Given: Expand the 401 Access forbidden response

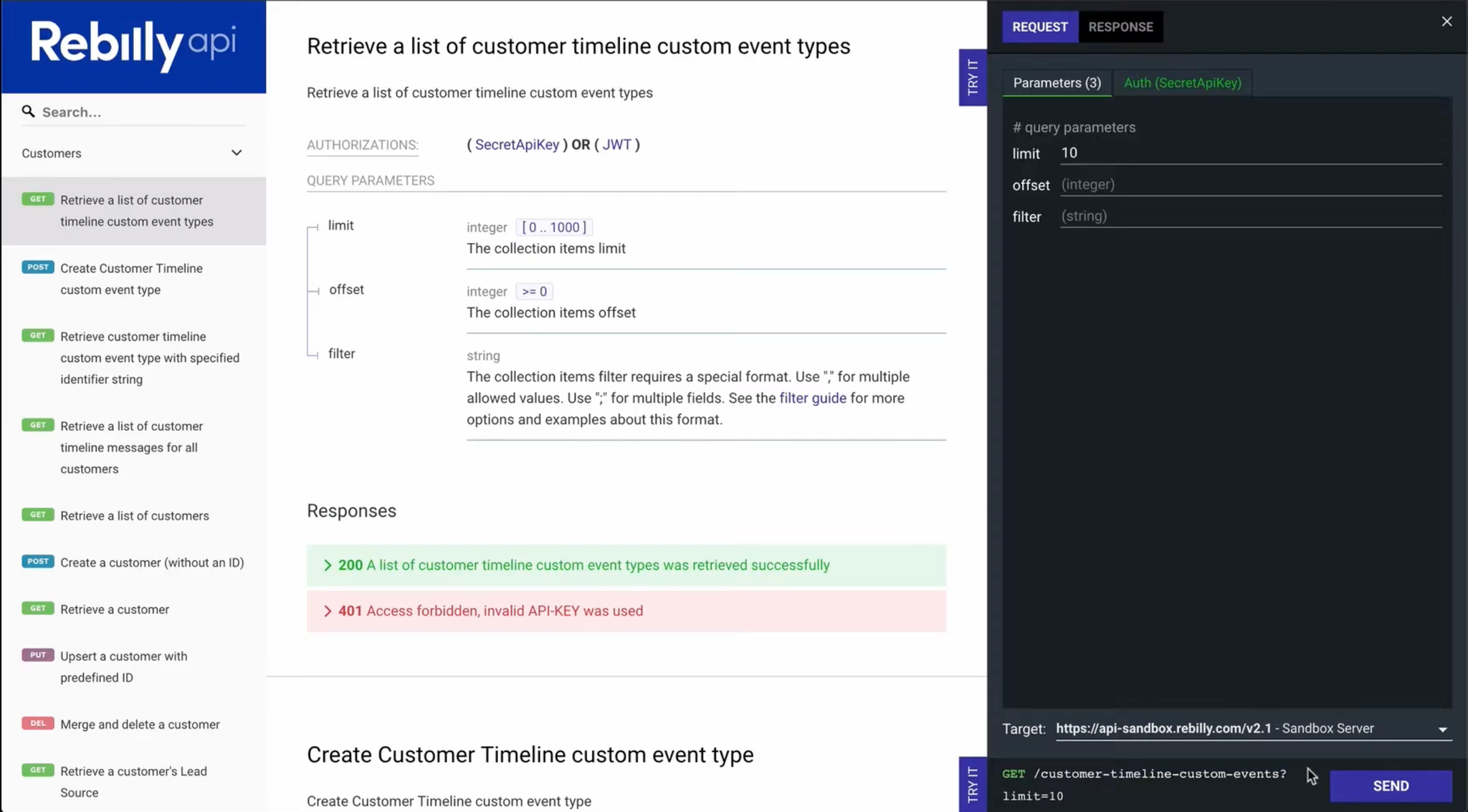Looking at the screenshot, I should pos(329,611).
